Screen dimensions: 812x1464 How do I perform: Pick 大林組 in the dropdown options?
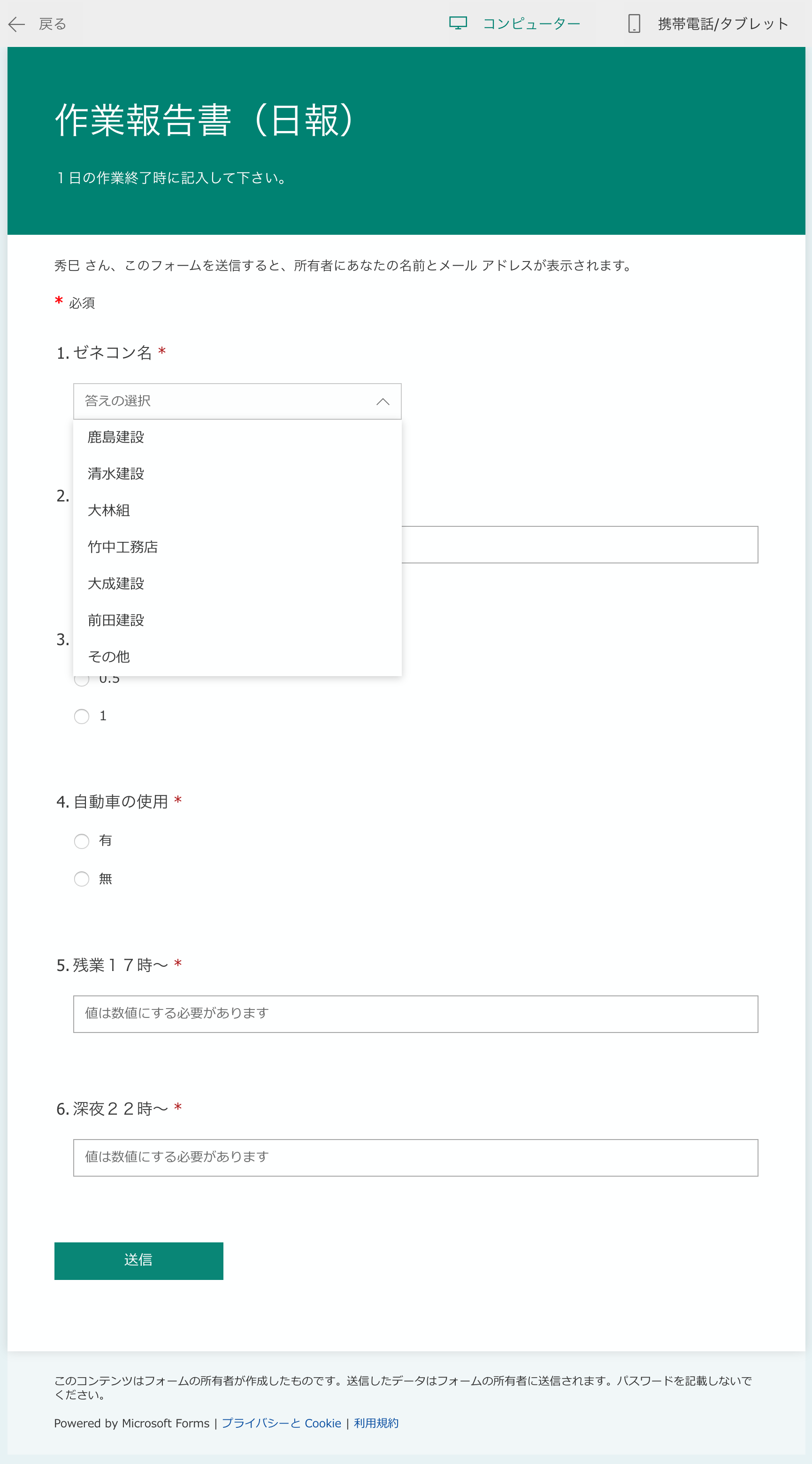pos(109,510)
